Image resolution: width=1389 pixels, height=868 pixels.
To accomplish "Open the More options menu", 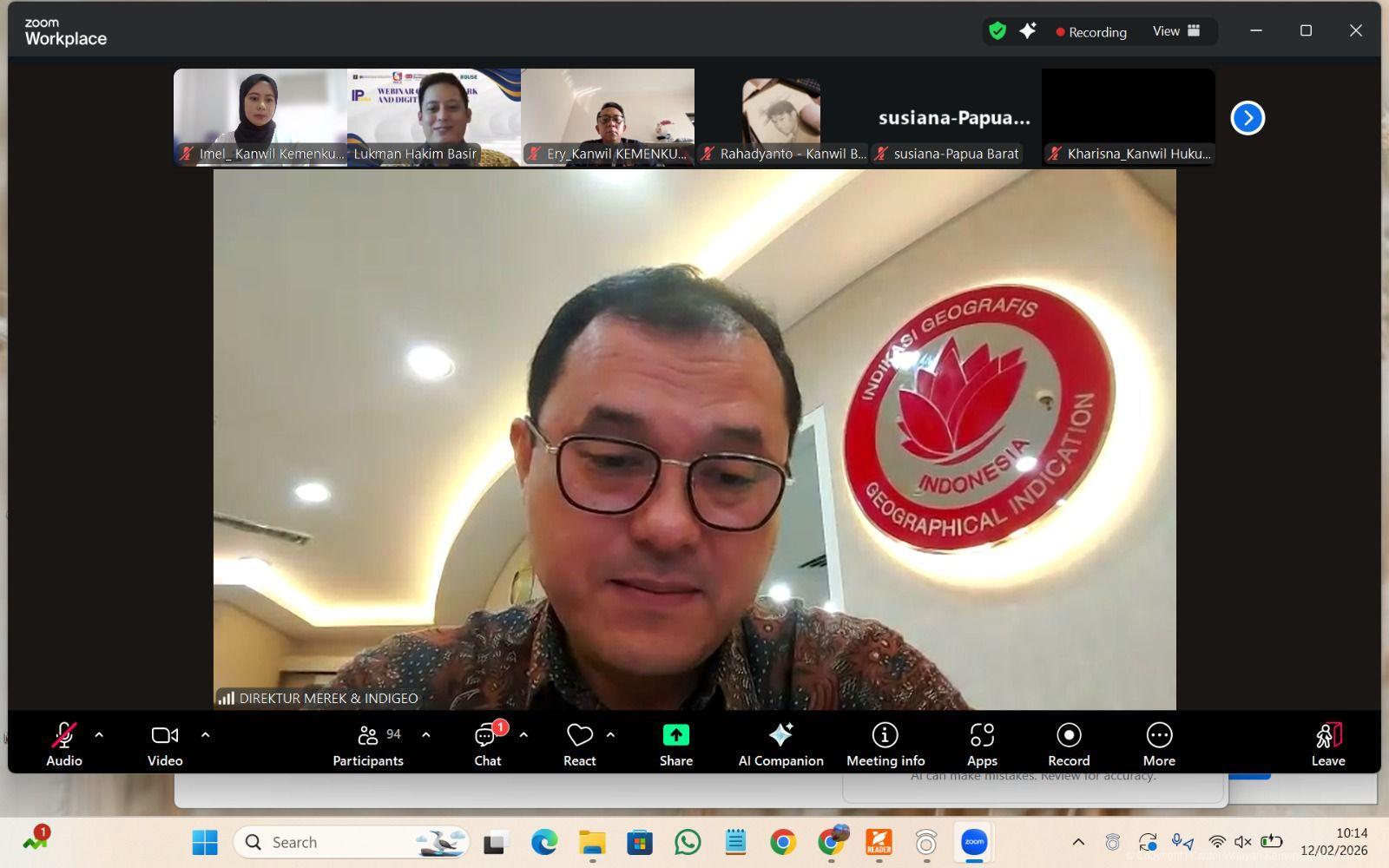I will point(1158,745).
